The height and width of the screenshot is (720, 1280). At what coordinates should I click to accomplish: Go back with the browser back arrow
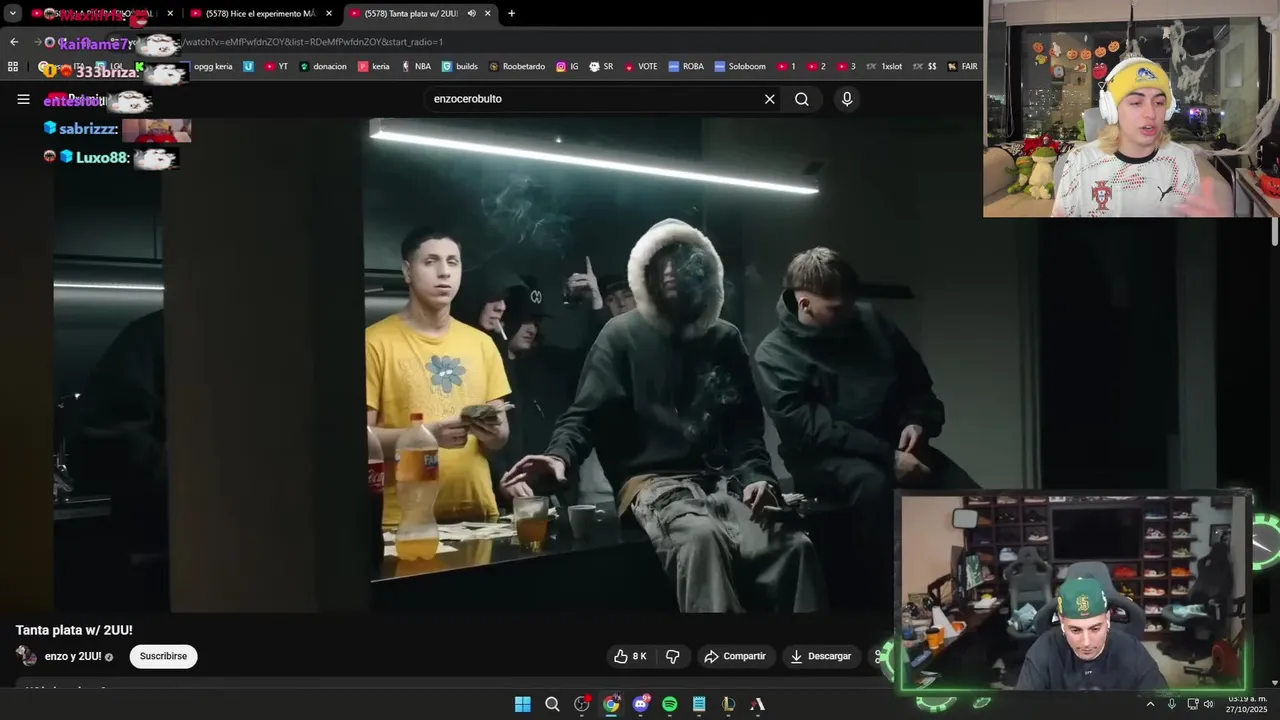point(14,42)
